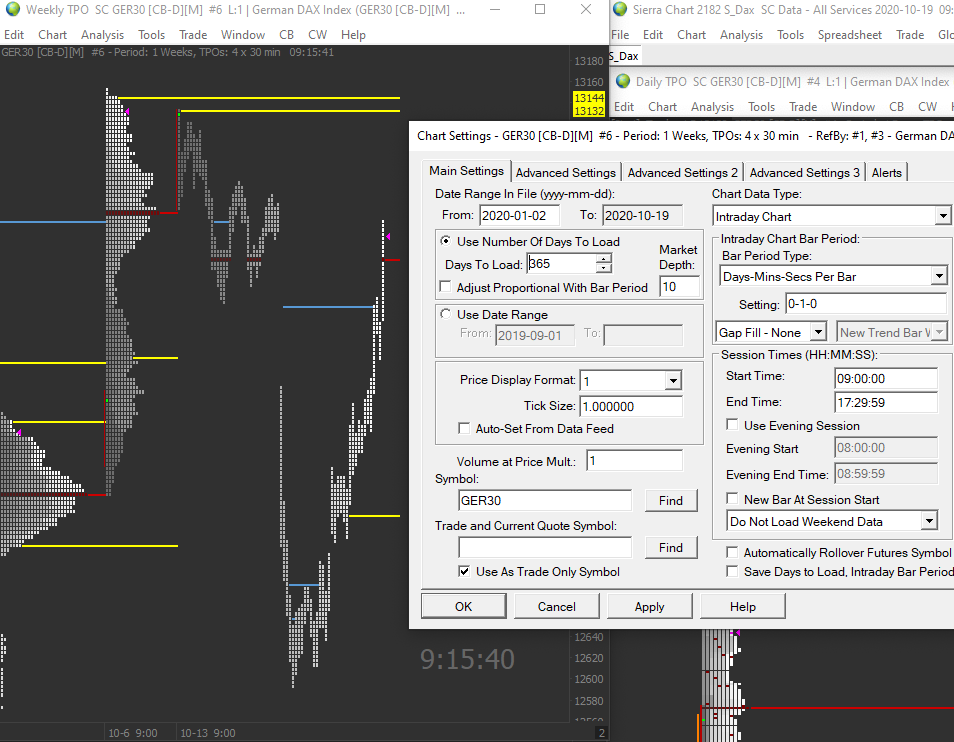Click the Tick Size input field

click(x=632, y=406)
